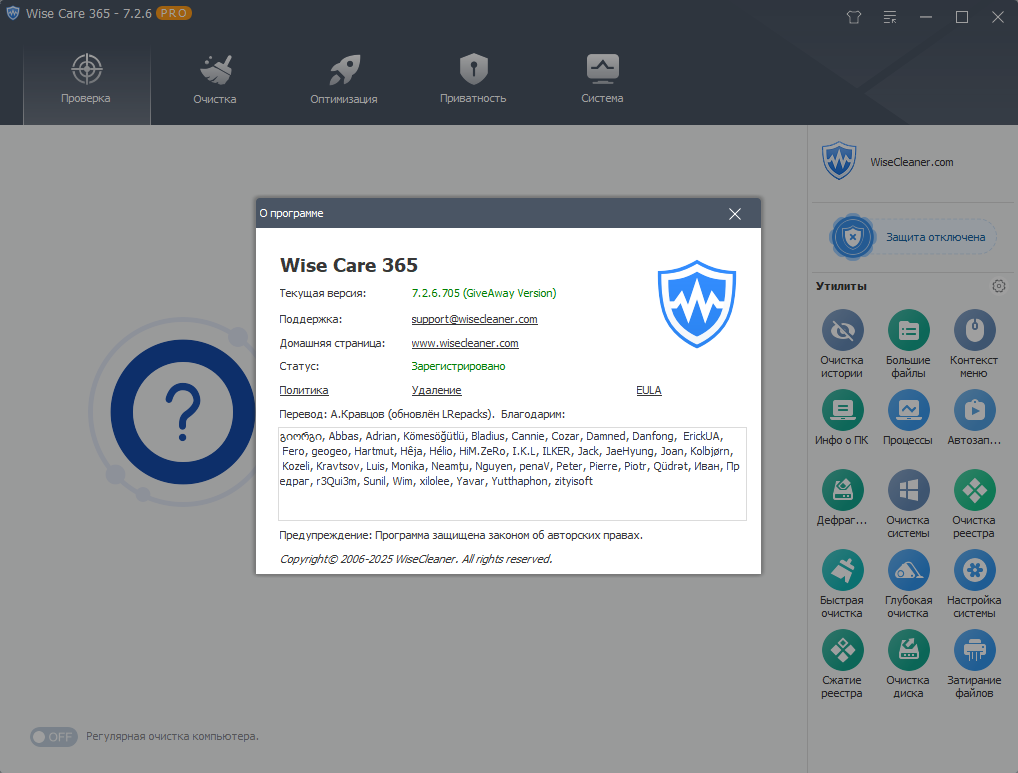1018x773 pixels.
Task: Start the Очистка реестра utility
Action: pyautogui.click(x=975, y=491)
